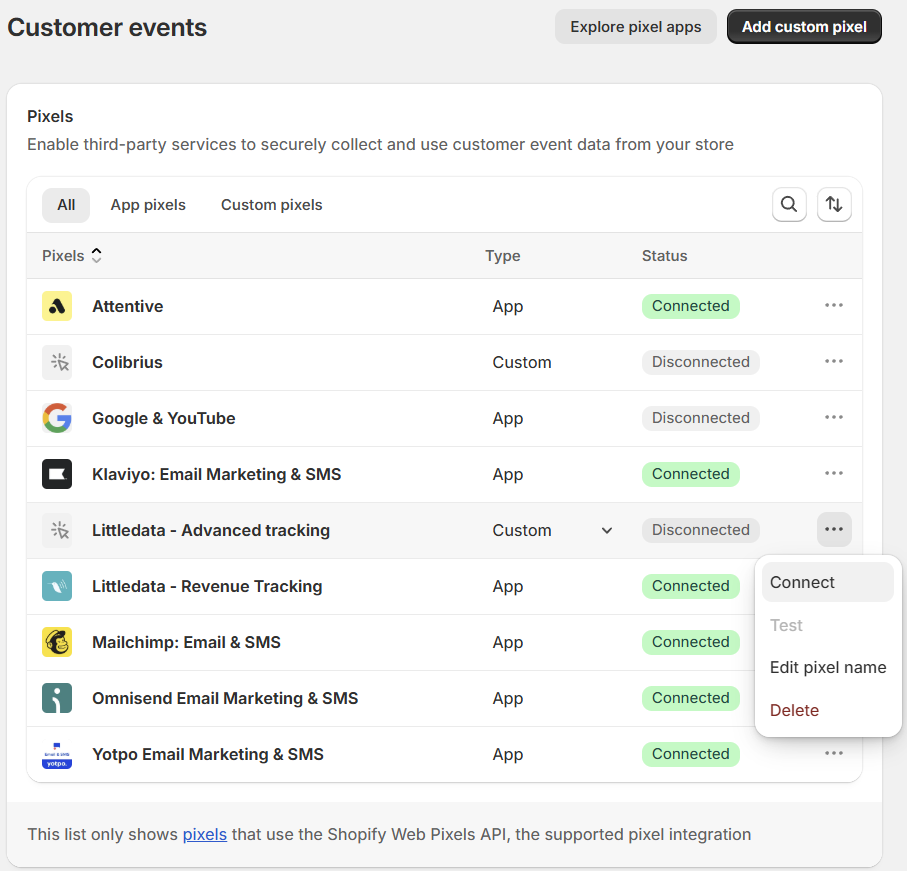Image resolution: width=907 pixels, height=871 pixels.
Task: Open Yotpo Email Marketing & SMS name
Action: [x=208, y=754]
